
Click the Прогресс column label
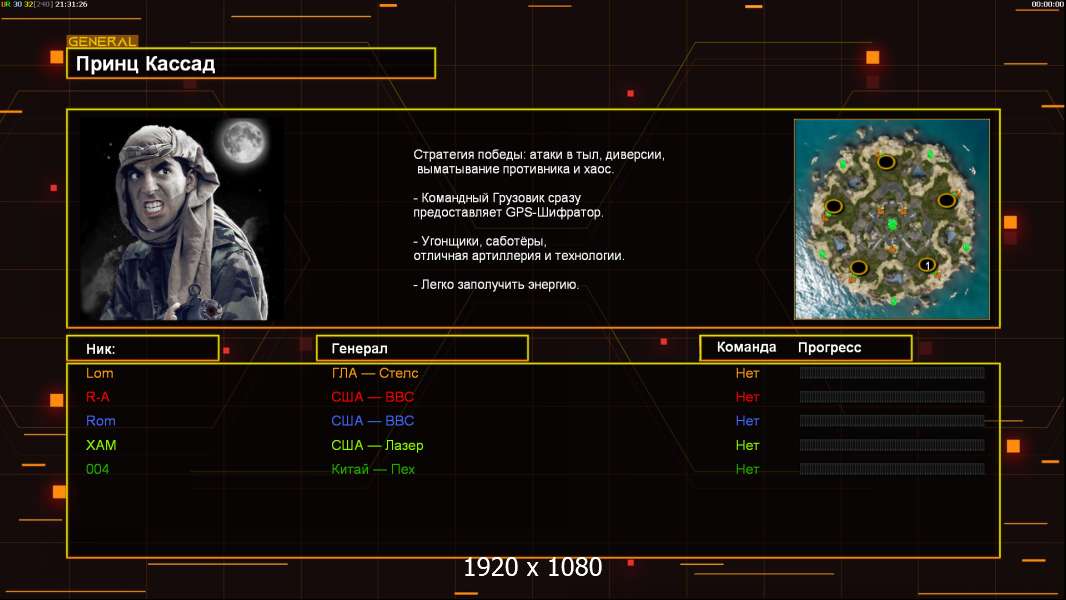click(x=829, y=348)
